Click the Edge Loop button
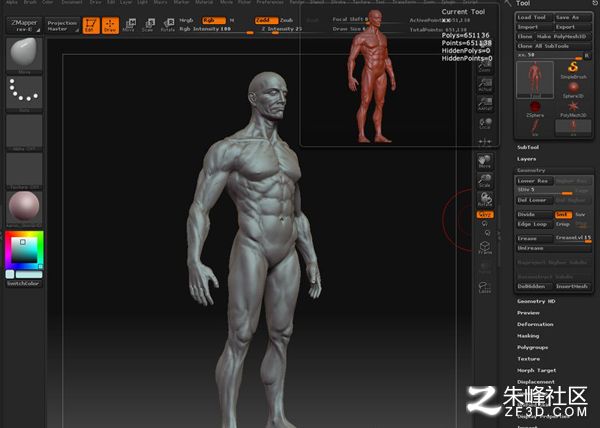 [535, 224]
